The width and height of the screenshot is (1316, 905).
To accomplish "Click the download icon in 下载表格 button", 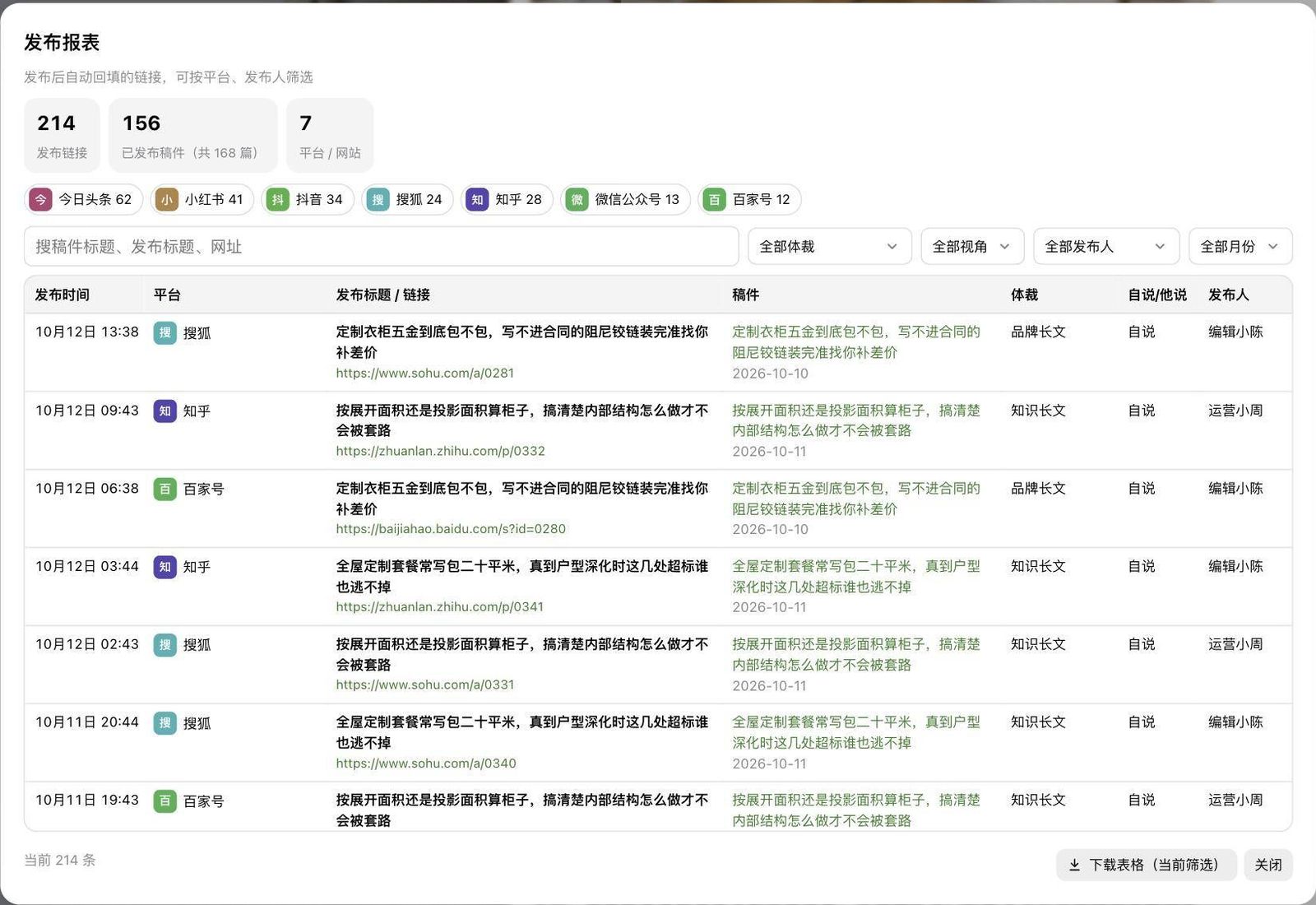I will click(1074, 865).
